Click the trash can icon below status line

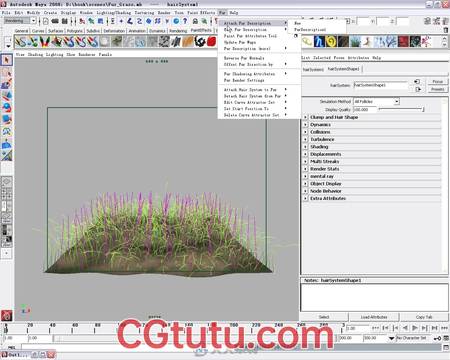pos(446,30)
